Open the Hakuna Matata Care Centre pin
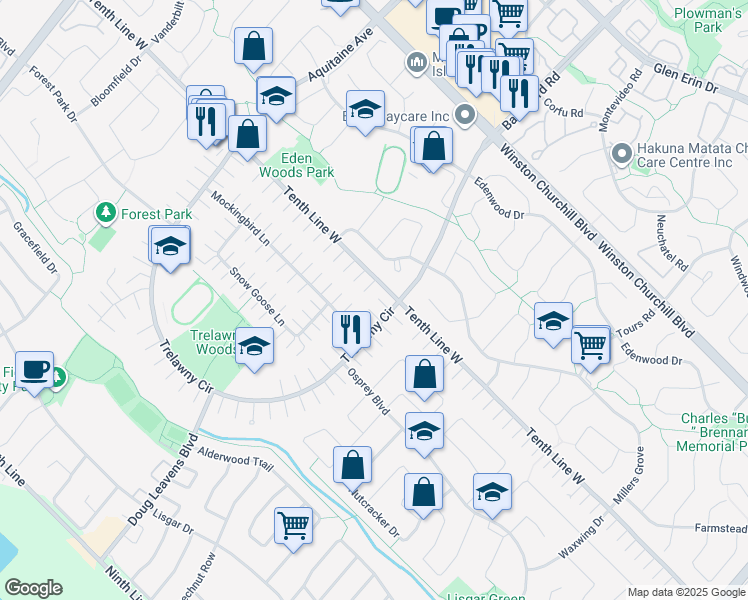 (622, 153)
